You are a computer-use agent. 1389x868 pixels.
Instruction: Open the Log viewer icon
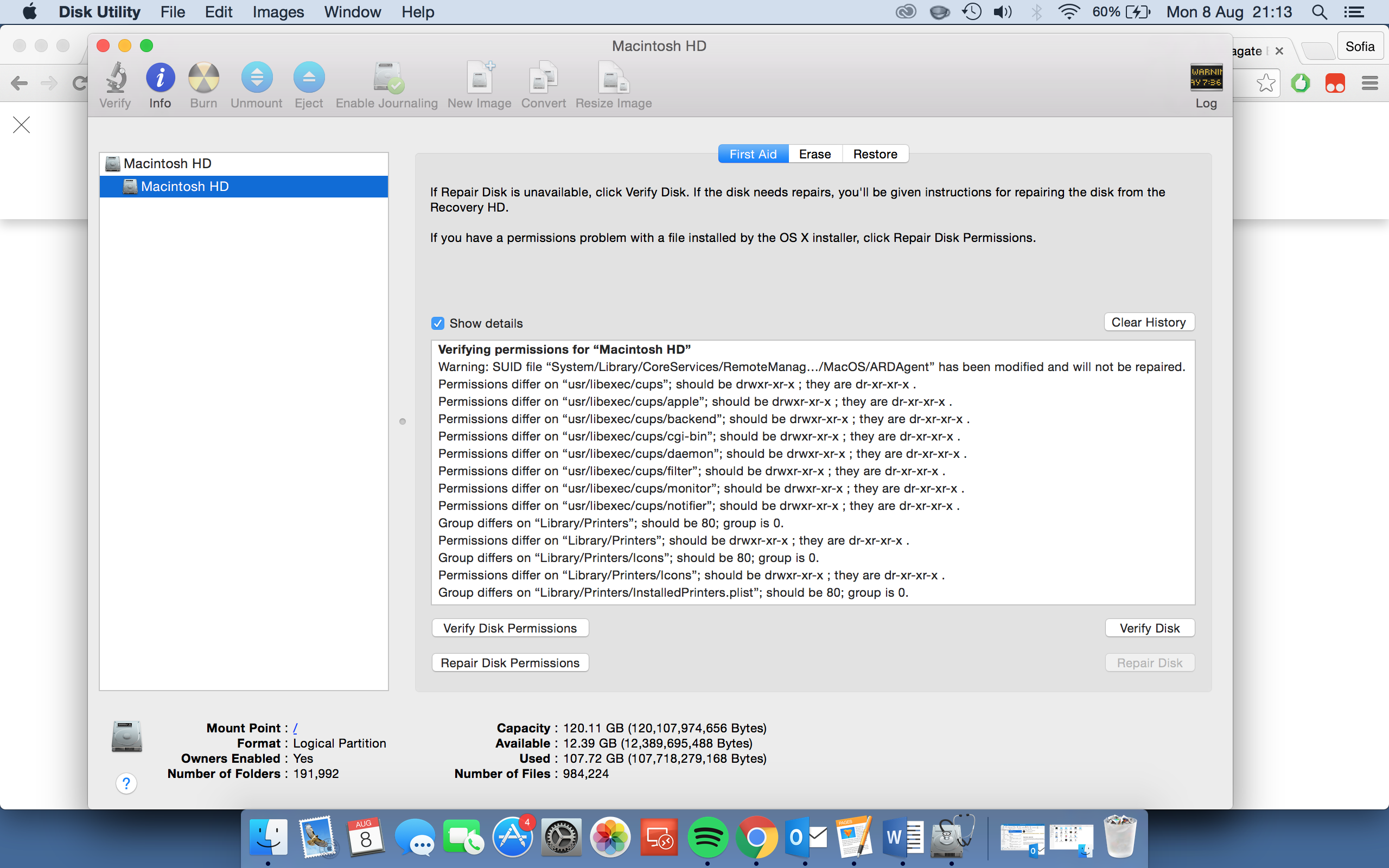click(x=1206, y=79)
